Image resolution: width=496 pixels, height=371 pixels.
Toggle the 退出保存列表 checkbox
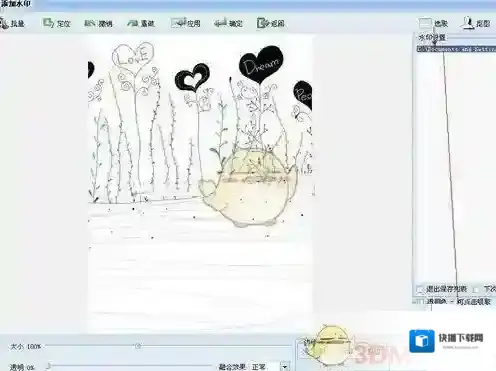tap(420, 289)
